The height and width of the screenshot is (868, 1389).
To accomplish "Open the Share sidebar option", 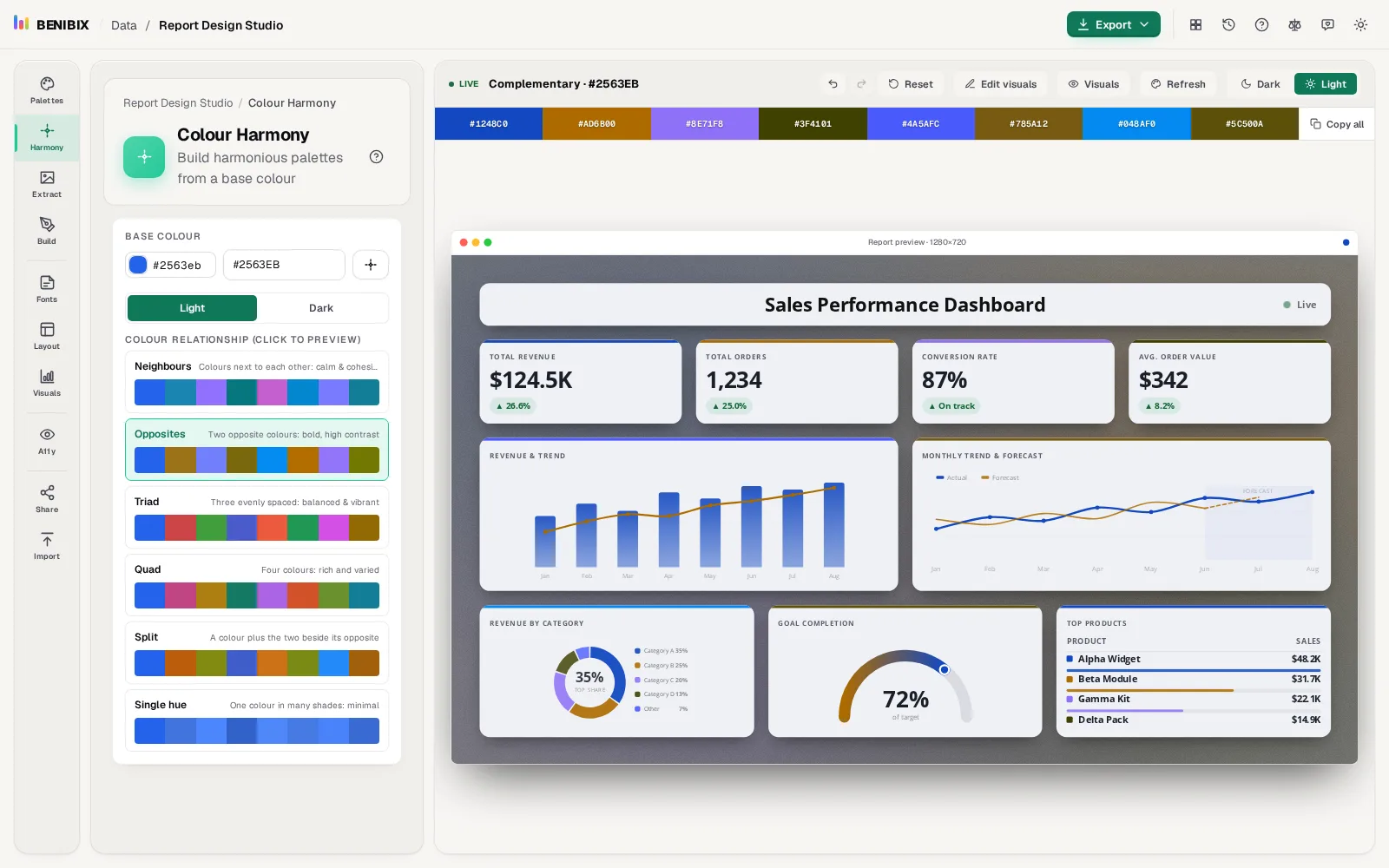I will tap(47, 499).
